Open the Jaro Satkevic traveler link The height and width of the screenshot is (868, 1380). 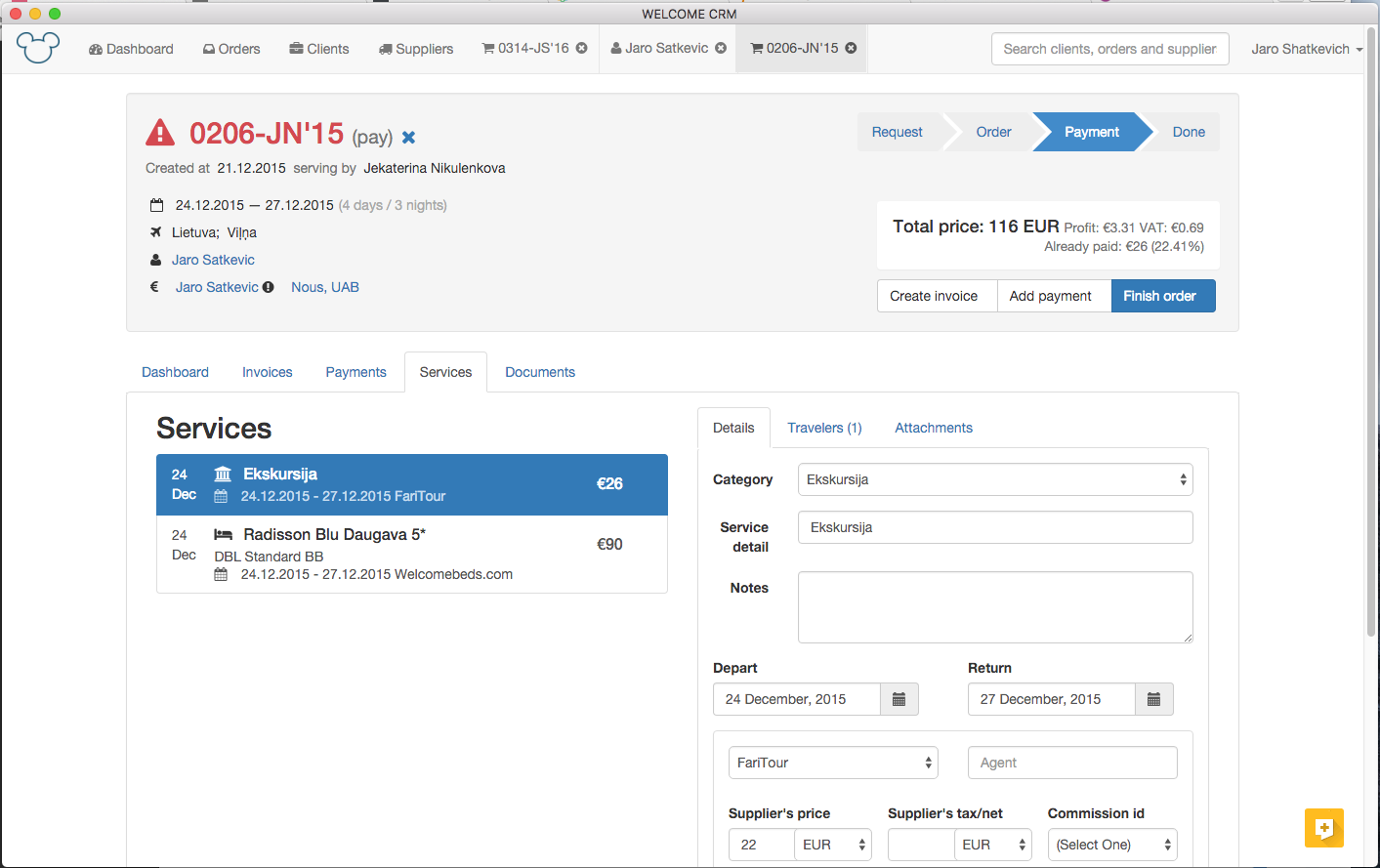pos(213,260)
